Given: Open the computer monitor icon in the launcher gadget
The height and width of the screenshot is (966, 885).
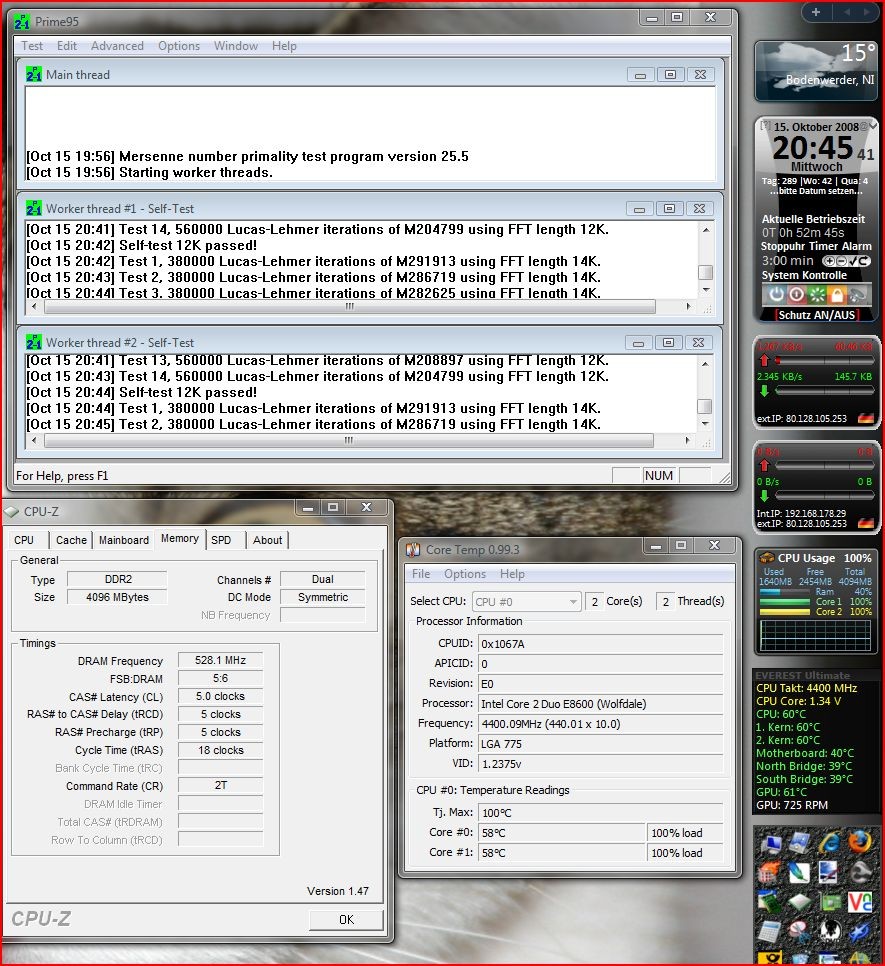Looking at the screenshot, I should point(772,844).
